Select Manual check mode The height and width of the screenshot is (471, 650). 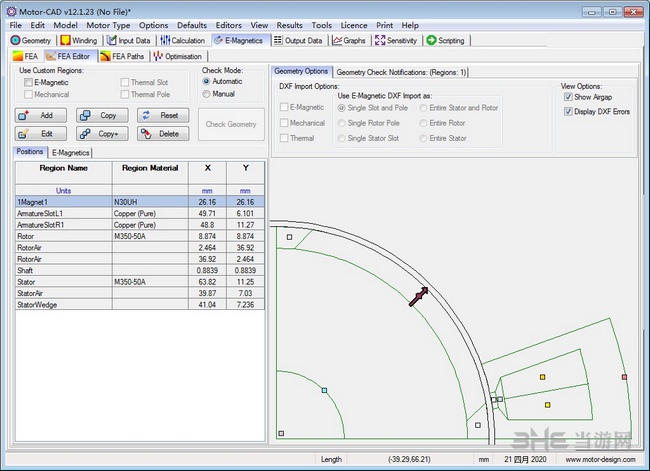coord(206,94)
